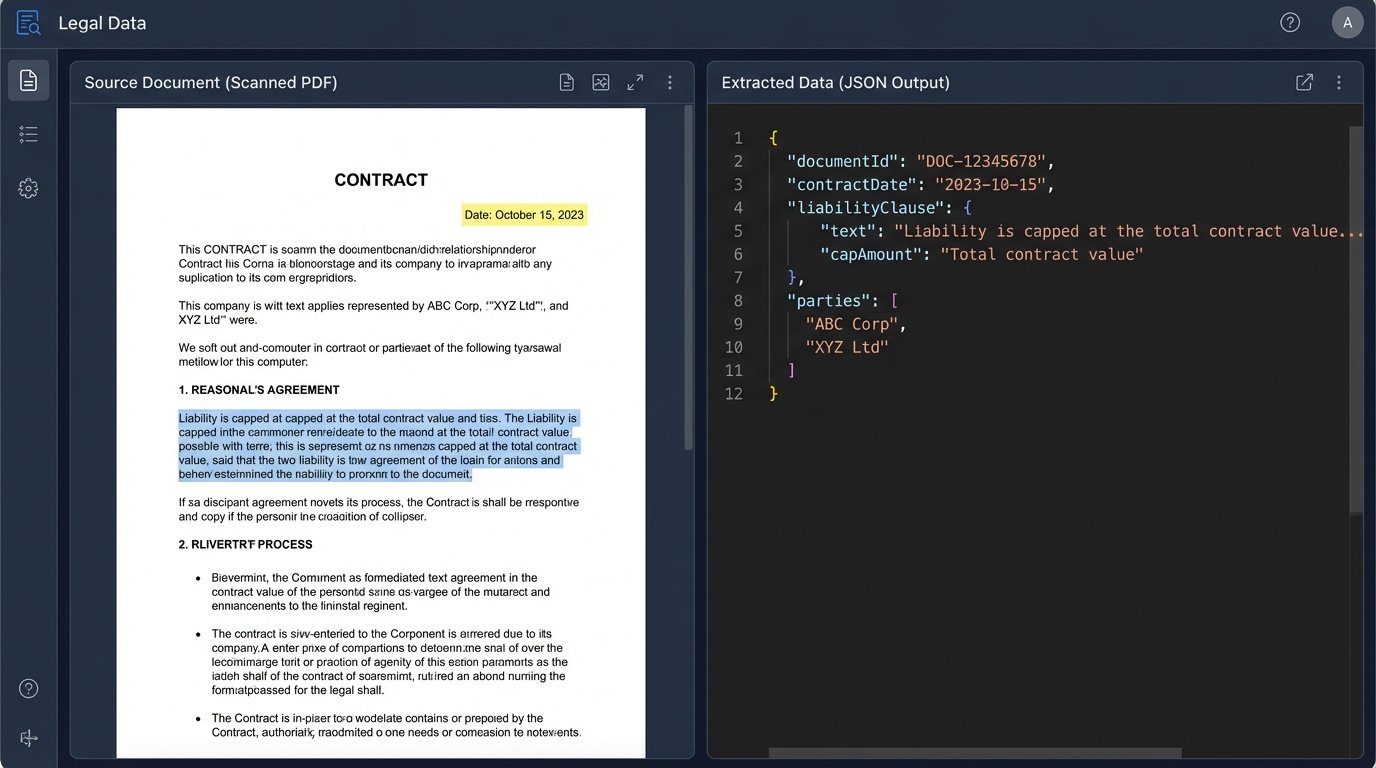Open the Extracted Data JSON in a new window
1376x768 pixels.
coord(1304,82)
